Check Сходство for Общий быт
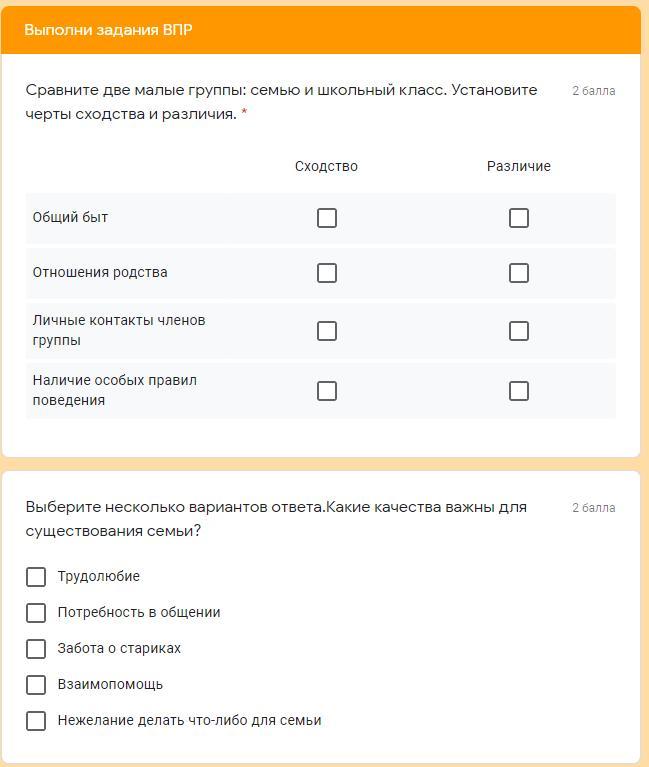Viewport: 649px width, 767px height. tap(327, 218)
